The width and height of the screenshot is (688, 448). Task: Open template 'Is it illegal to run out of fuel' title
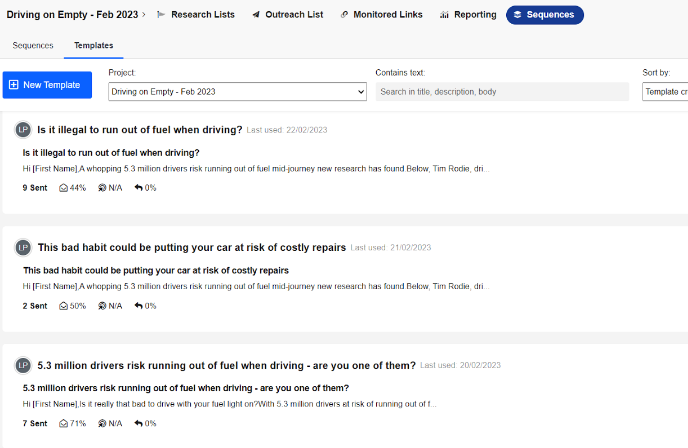pyautogui.click(x=140, y=130)
